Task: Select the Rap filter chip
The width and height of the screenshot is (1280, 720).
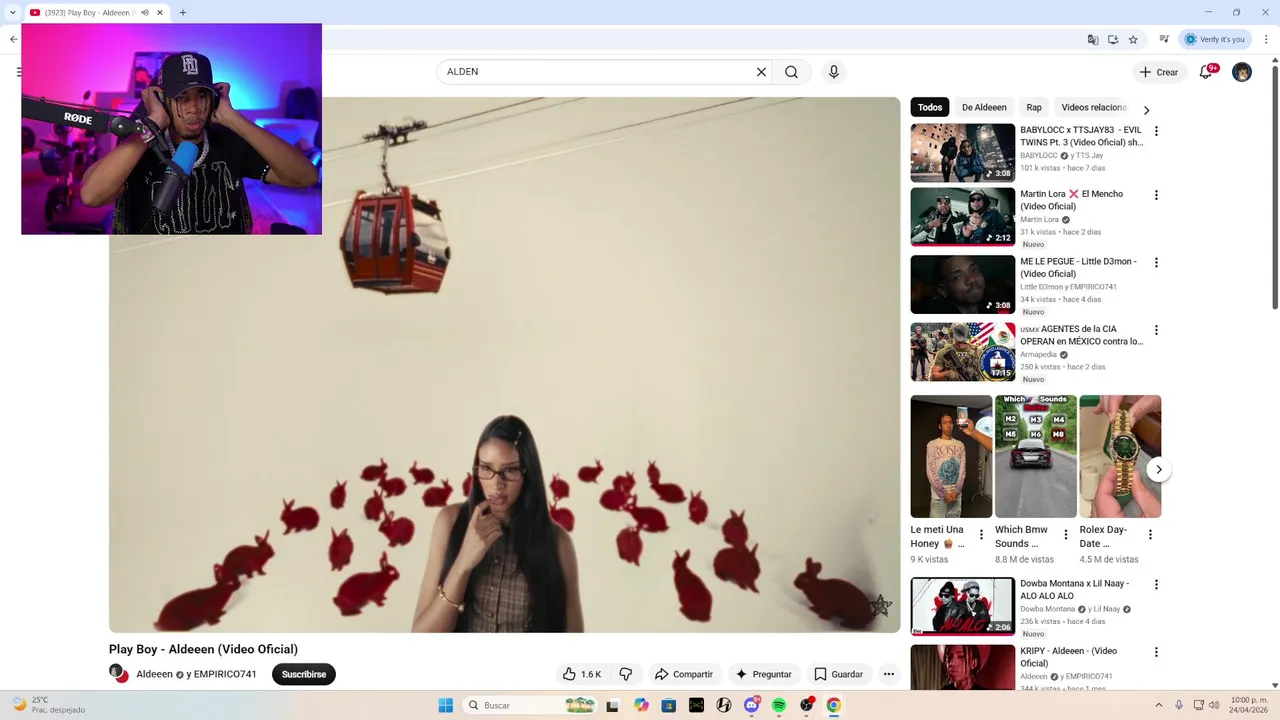Action: click(x=1034, y=107)
